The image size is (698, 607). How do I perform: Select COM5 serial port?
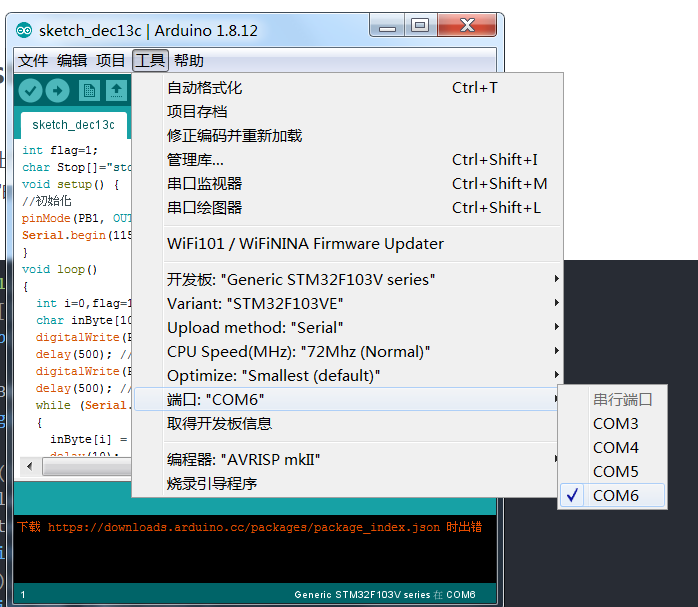click(x=613, y=472)
